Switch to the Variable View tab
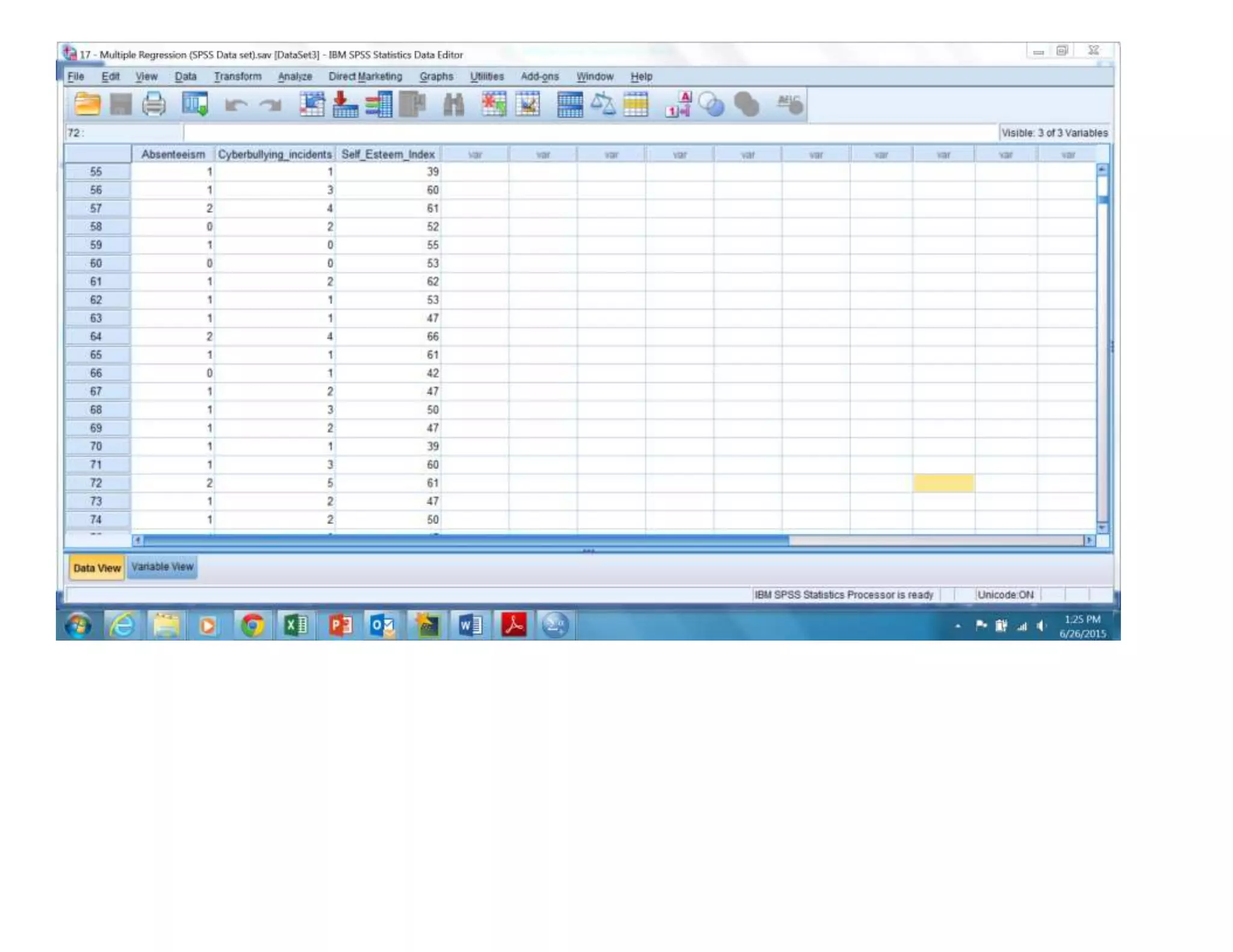Image resolution: width=1233 pixels, height=952 pixels. [163, 567]
